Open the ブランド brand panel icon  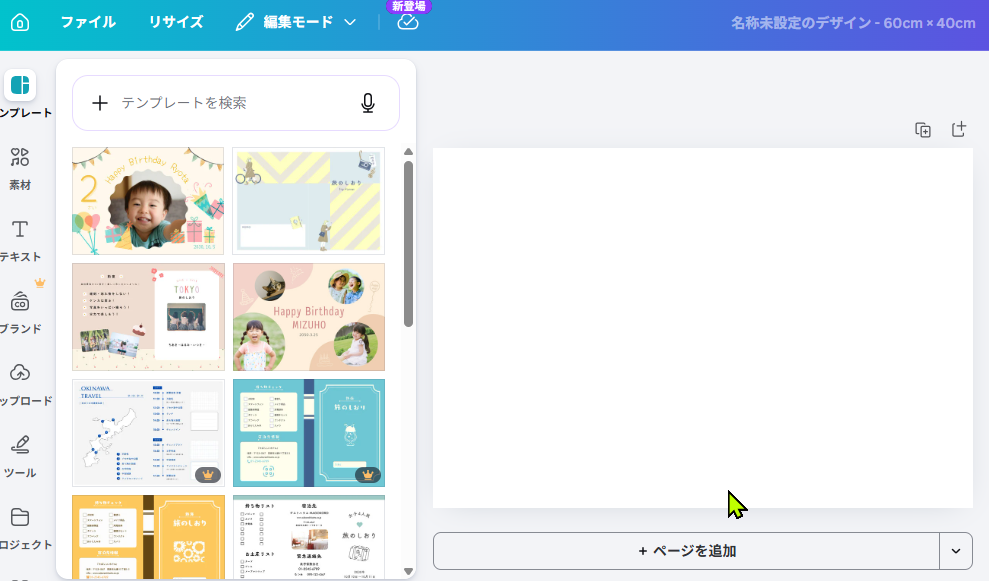(x=20, y=302)
